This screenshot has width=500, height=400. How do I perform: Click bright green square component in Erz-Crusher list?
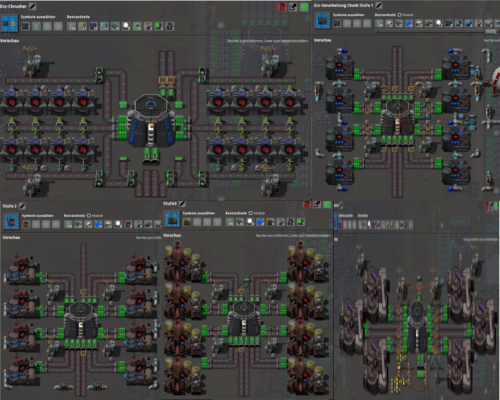coord(159,26)
